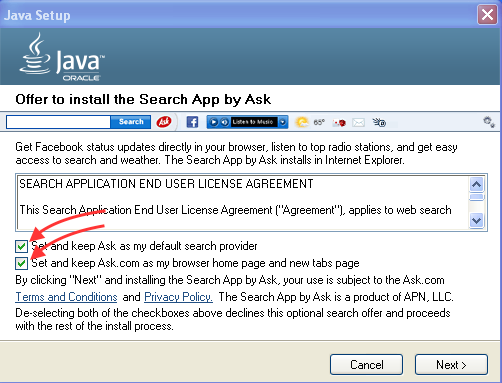Close the Java Setup window

point(487,15)
